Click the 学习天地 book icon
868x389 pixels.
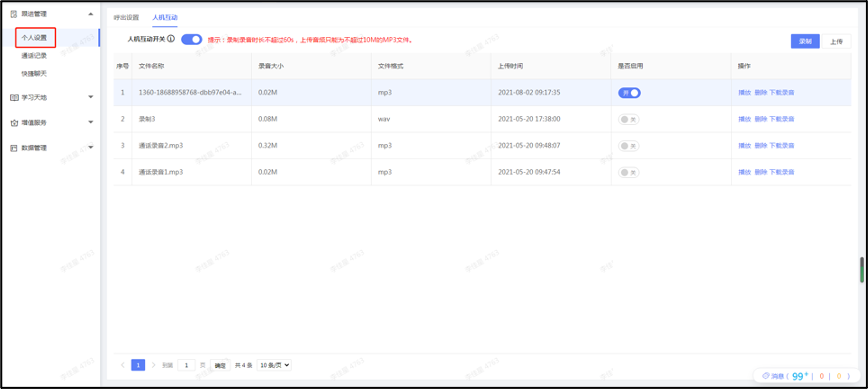coord(14,97)
